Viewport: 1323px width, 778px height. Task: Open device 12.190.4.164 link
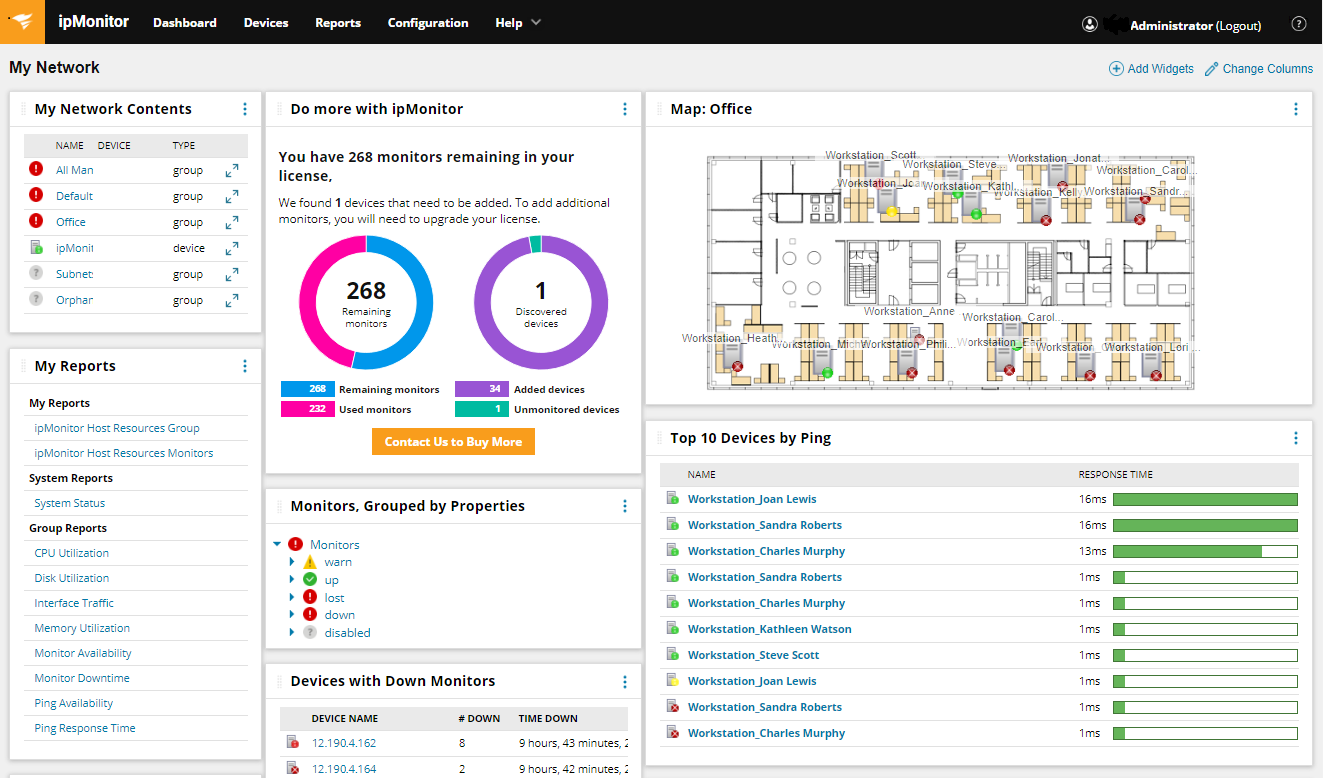tap(344, 769)
